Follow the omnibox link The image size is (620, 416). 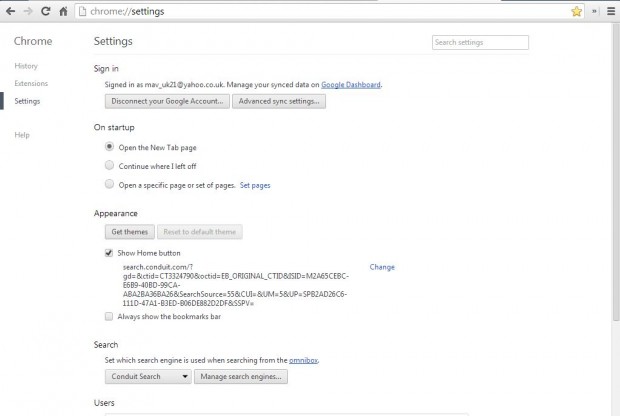[303, 360]
